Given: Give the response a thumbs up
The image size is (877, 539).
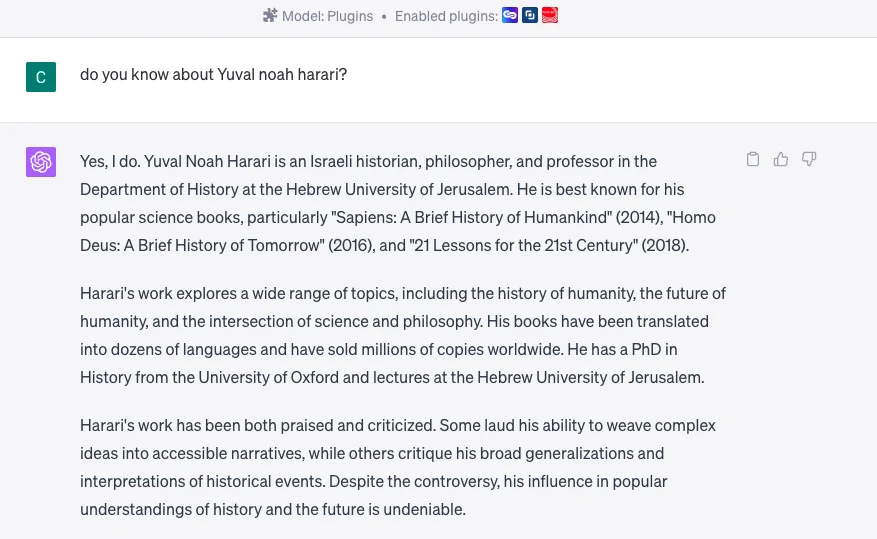Looking at the screenshot, I should (781, 159).
